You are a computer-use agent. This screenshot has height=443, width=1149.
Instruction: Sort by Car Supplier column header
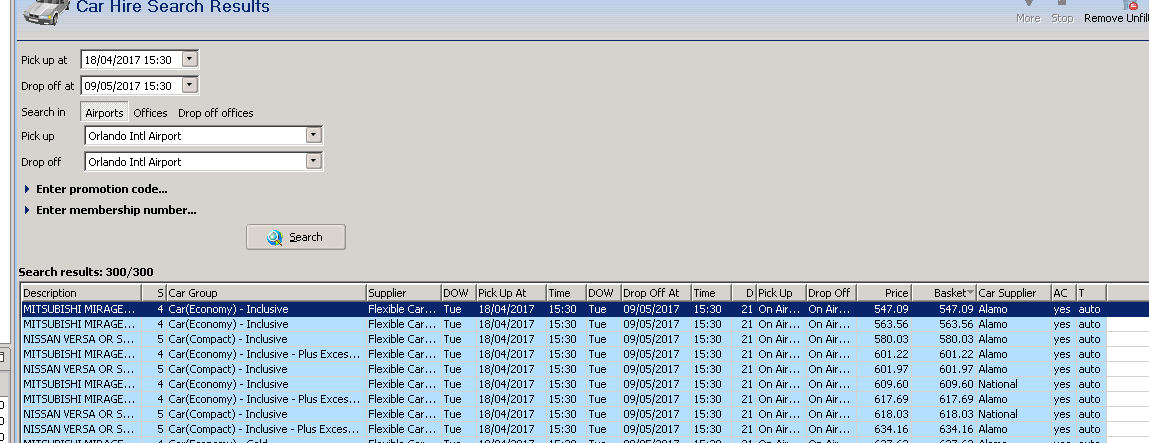pos(1013,293)
